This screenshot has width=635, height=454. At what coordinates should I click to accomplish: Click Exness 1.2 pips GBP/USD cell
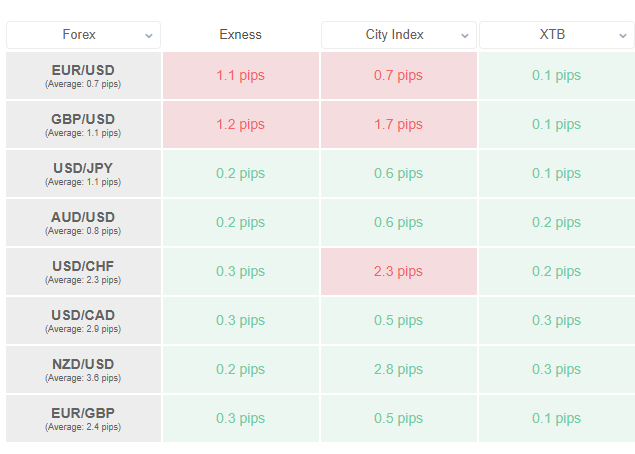pos(240,124)
